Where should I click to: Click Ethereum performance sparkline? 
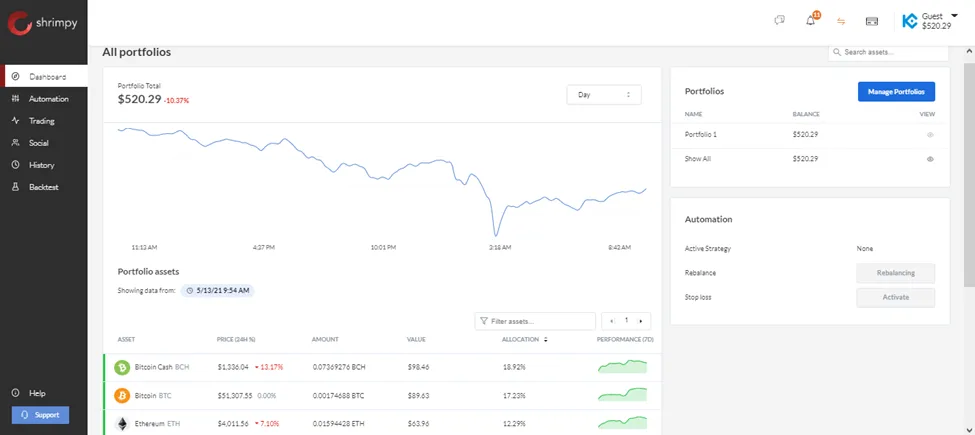click(x=622, y=423)
